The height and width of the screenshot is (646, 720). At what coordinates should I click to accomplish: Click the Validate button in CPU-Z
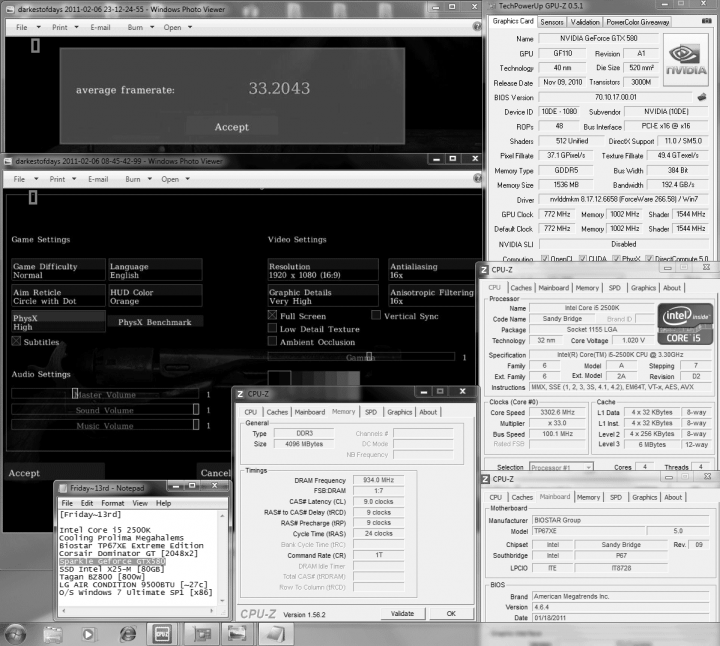point(402,613)
